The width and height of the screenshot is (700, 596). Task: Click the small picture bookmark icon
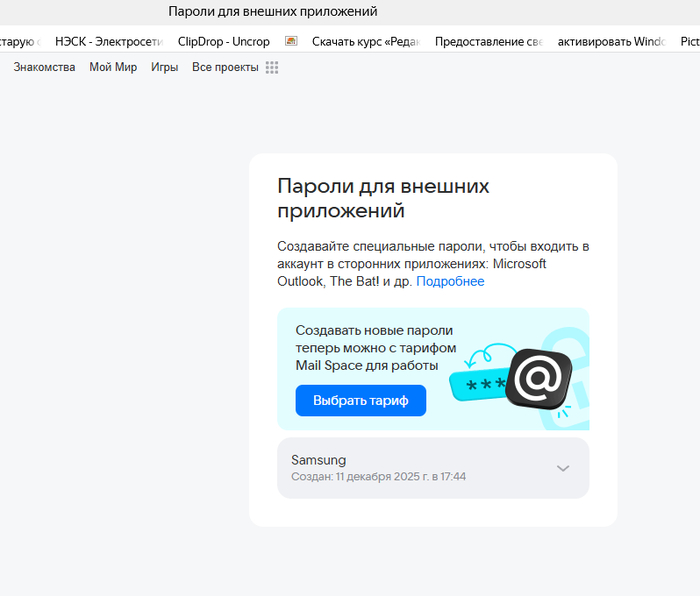(x=291, y=41)
